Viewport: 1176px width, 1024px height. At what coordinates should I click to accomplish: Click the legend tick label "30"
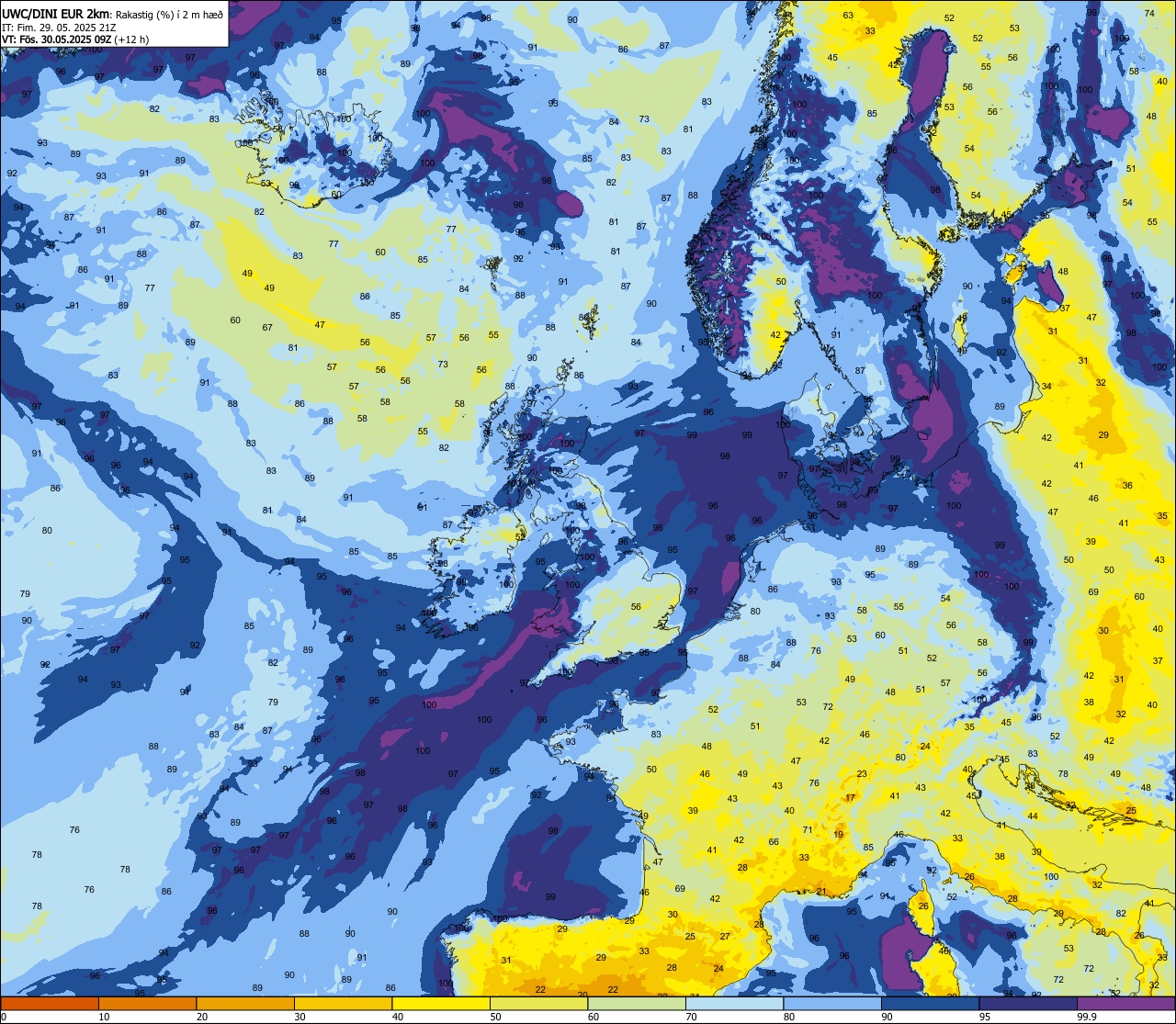300,1017
